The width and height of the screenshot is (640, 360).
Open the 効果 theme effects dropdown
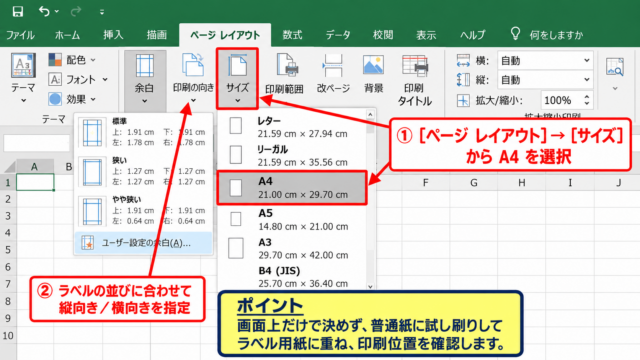72,99
